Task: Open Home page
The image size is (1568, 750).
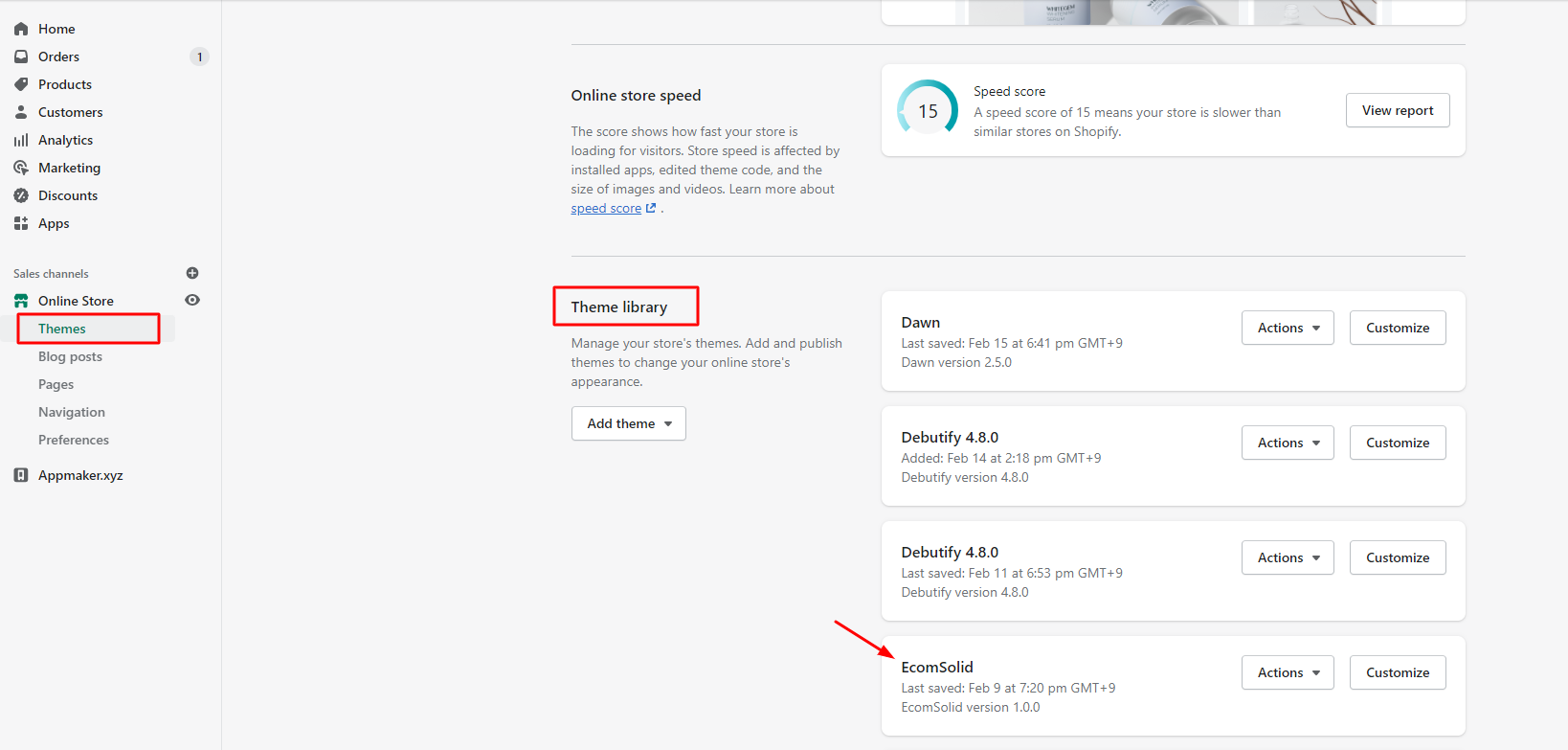Action: [56, 29]
